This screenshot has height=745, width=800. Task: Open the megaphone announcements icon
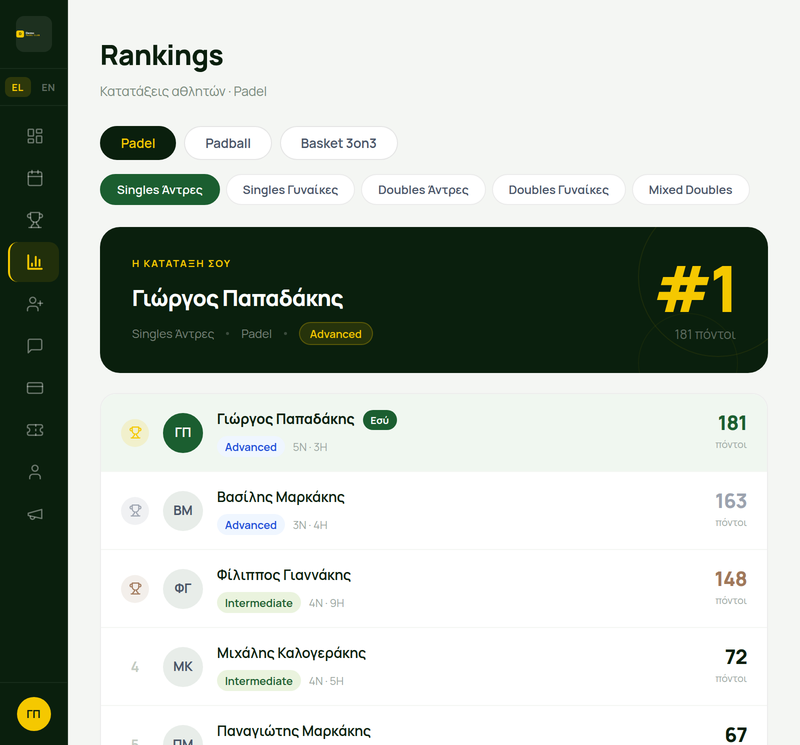pos(35,514)
